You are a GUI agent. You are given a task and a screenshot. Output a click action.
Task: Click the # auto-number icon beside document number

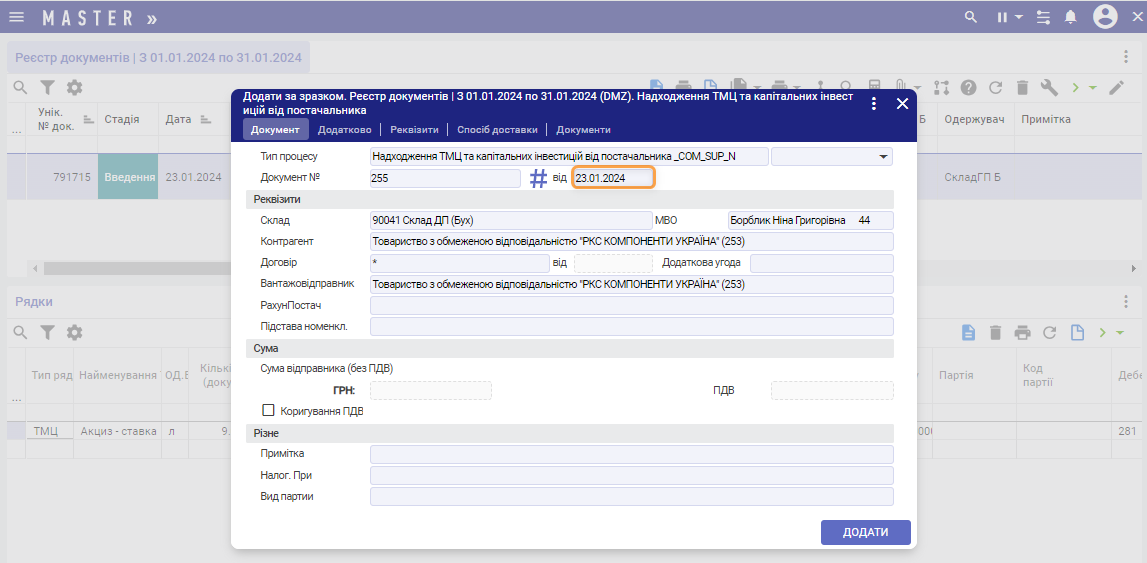(x=538, y=178)
